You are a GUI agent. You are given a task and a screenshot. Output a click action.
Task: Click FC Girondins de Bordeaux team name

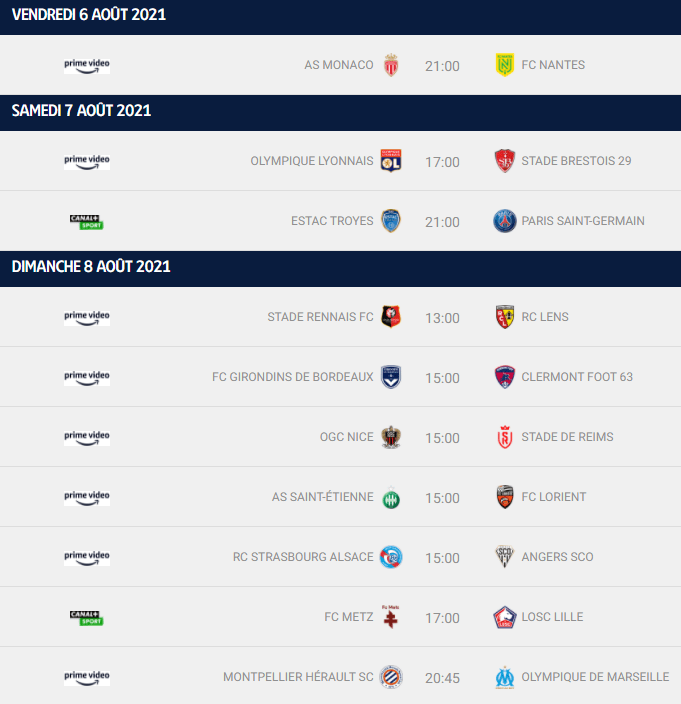[293, 377]
